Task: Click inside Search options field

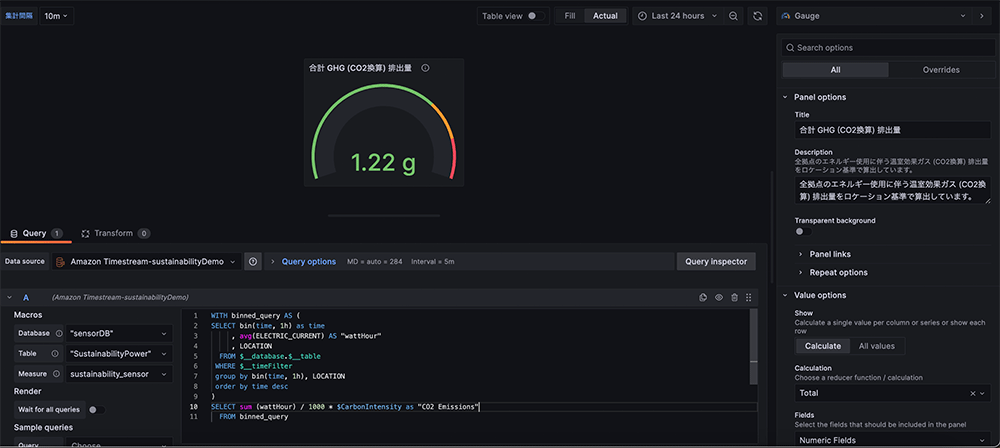Action: pyautogui.click(x=888, y=48)
